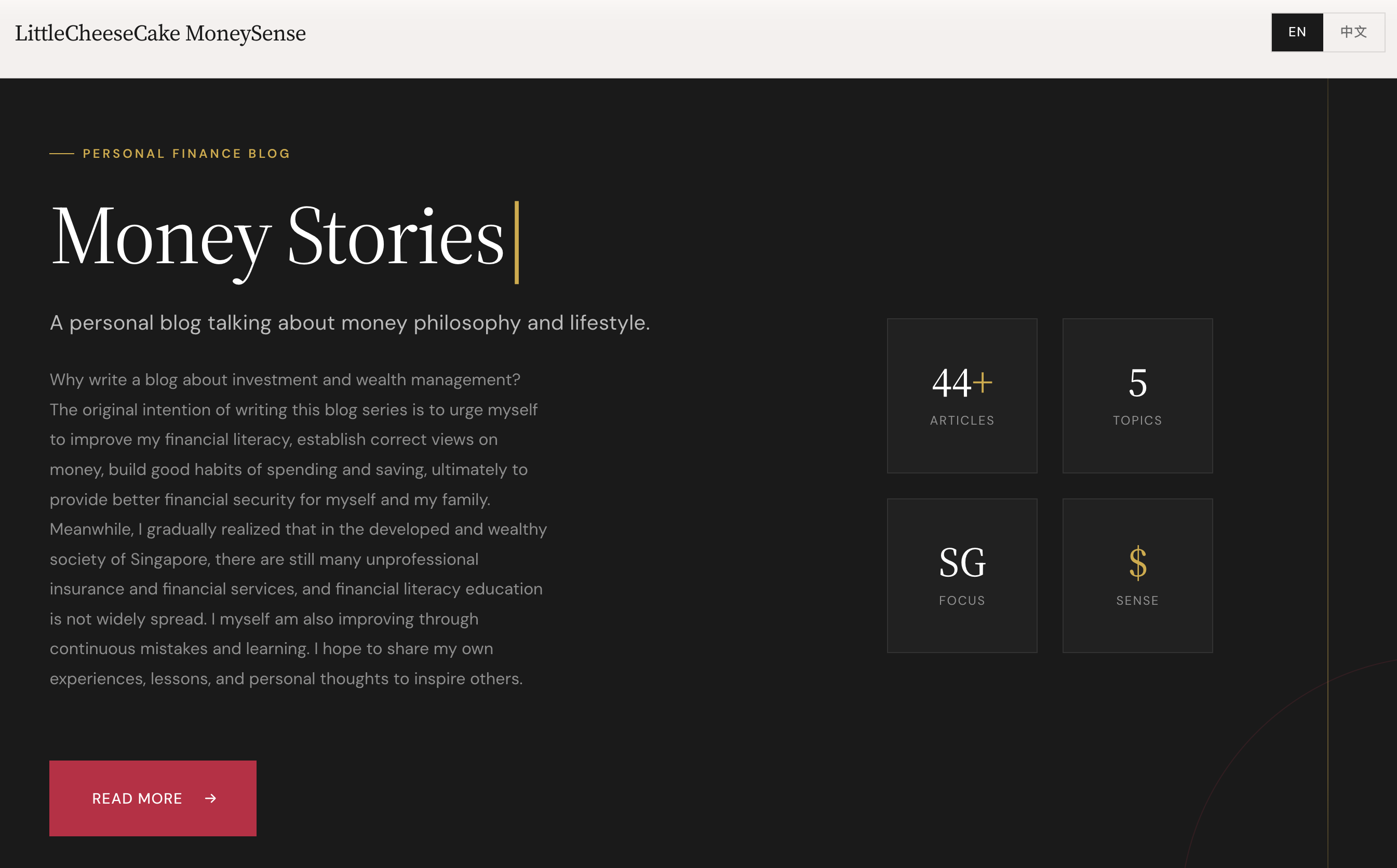Click the intro paragraph about financial literacy
This screenshot has height=868, width=1397.
(298, 528)
